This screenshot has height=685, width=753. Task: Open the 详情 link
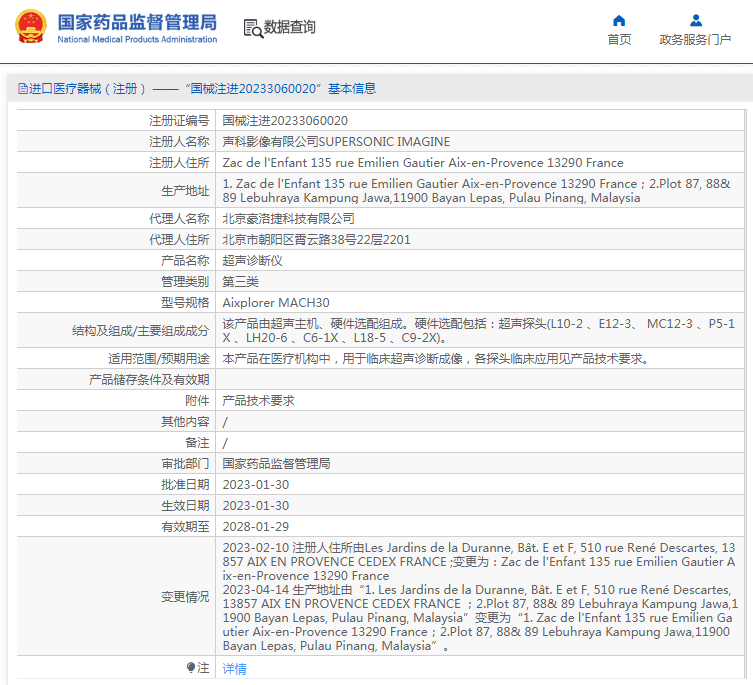[x=234, y=668]
